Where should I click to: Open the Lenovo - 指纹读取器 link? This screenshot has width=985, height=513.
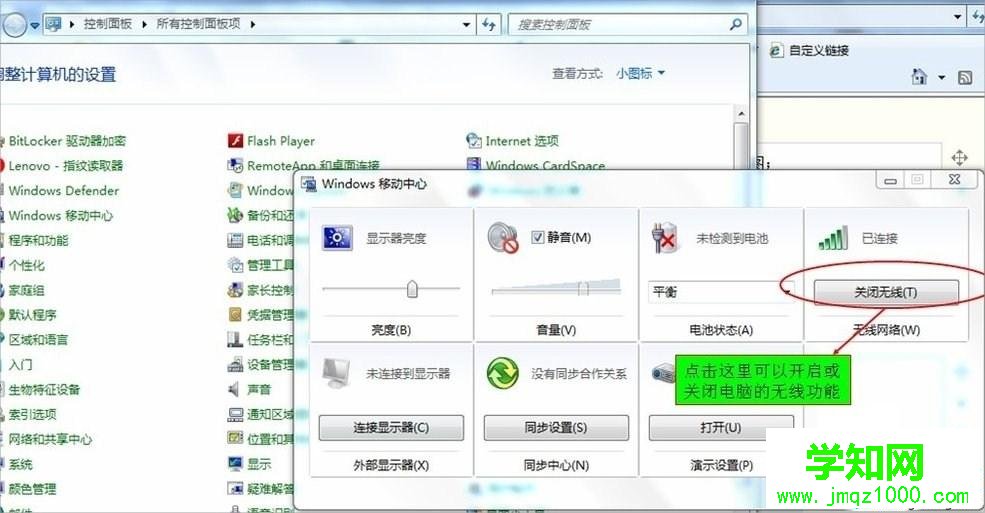click(66, 166)
